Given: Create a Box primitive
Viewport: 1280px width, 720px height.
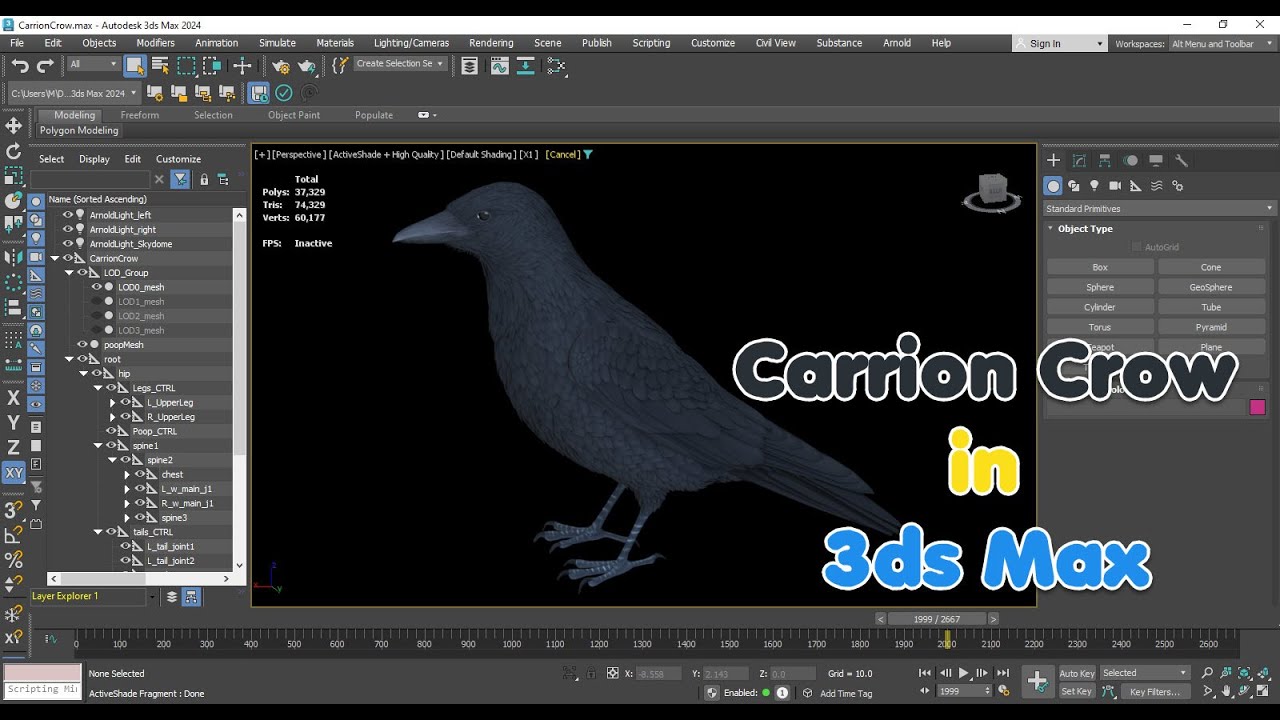Looking at the screenshot, I should (x=1100, y=267).
